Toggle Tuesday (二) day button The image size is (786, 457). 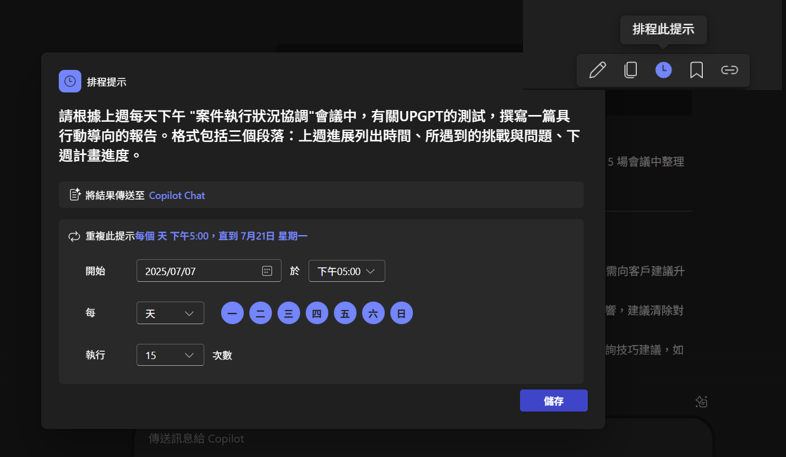tap(260, 313)
